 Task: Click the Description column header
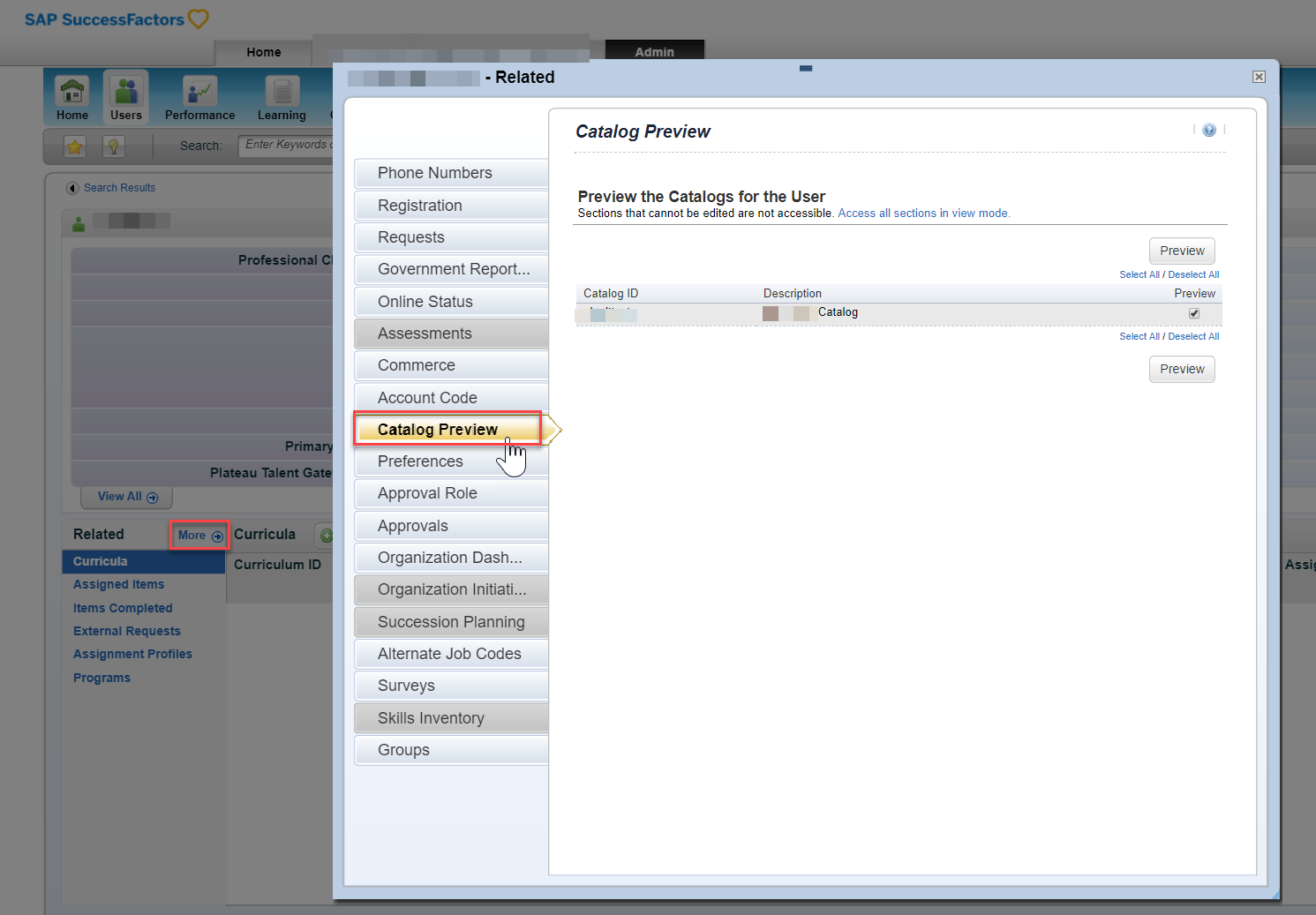pos(793,294)
